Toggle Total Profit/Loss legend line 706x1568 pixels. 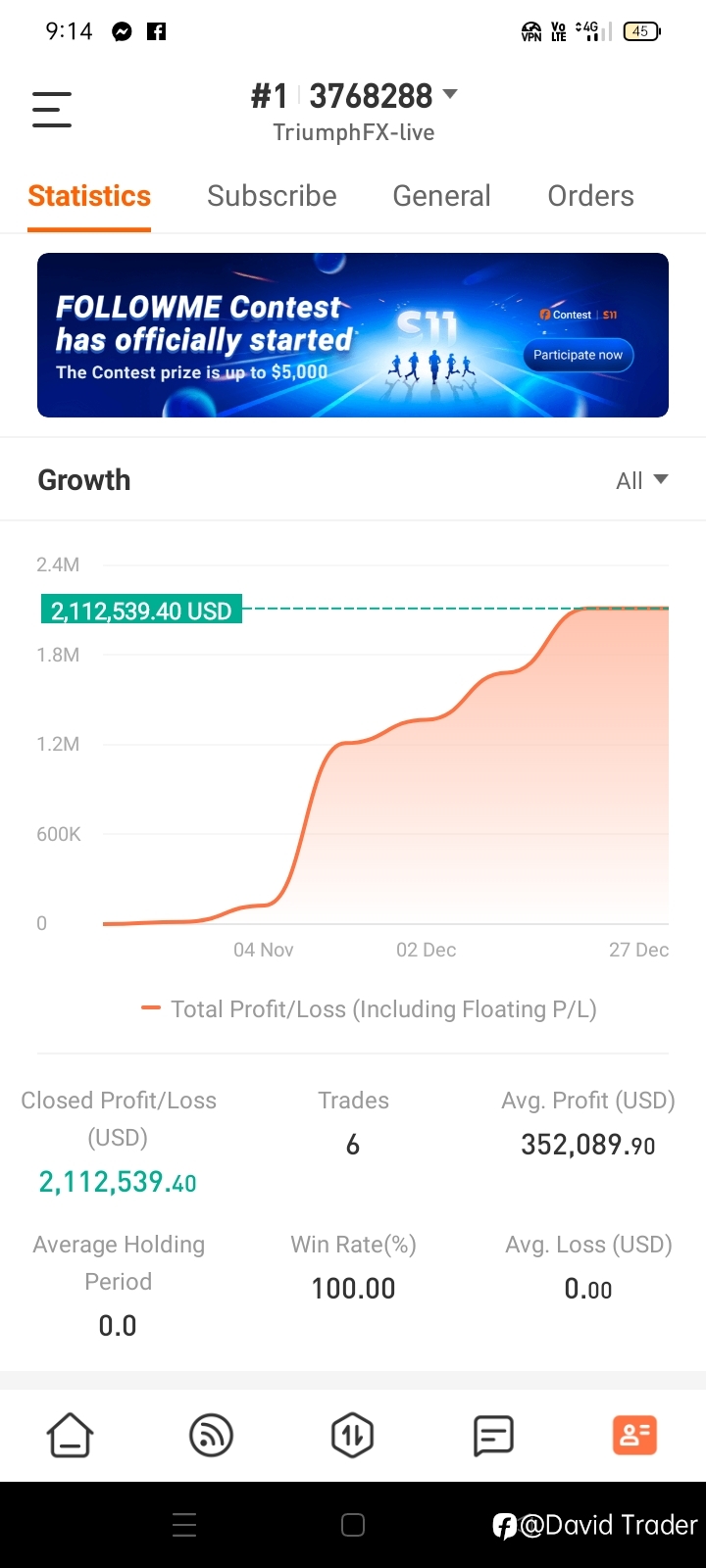369,1009
